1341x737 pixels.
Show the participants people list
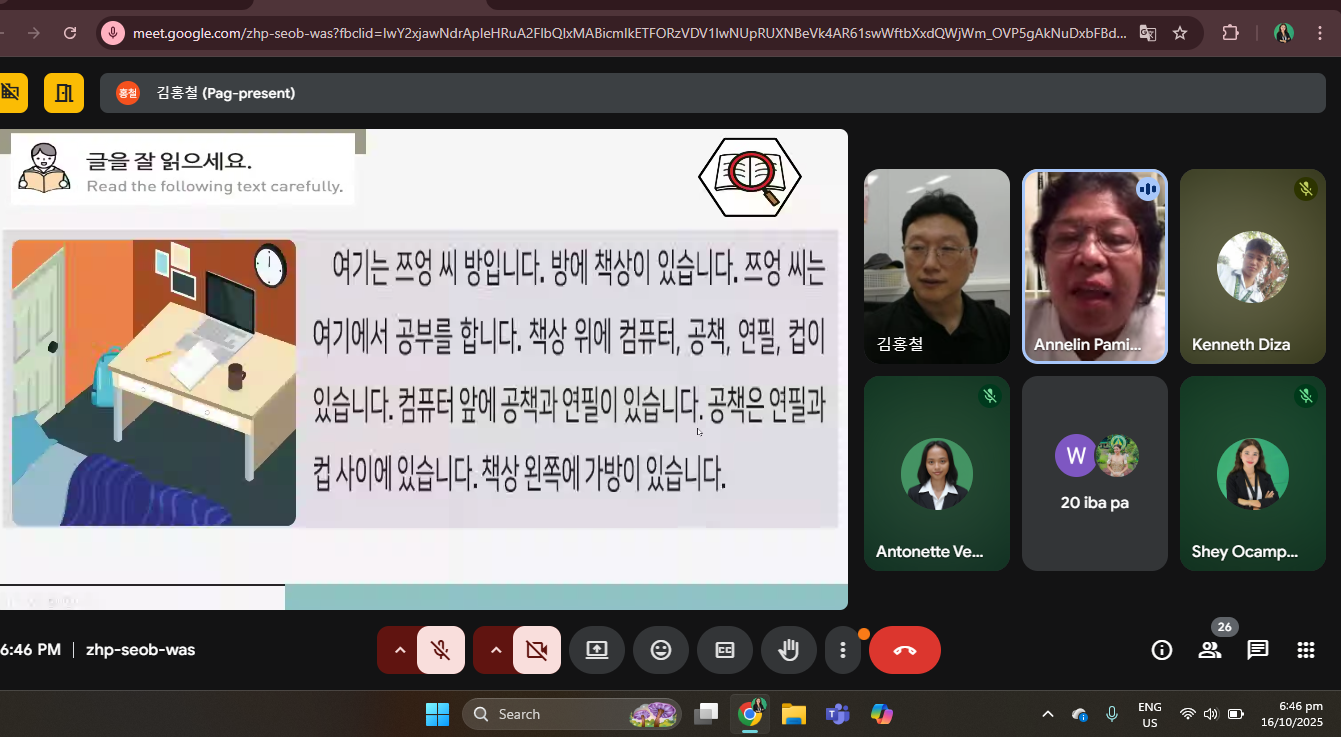click(x=1210, y=650)
